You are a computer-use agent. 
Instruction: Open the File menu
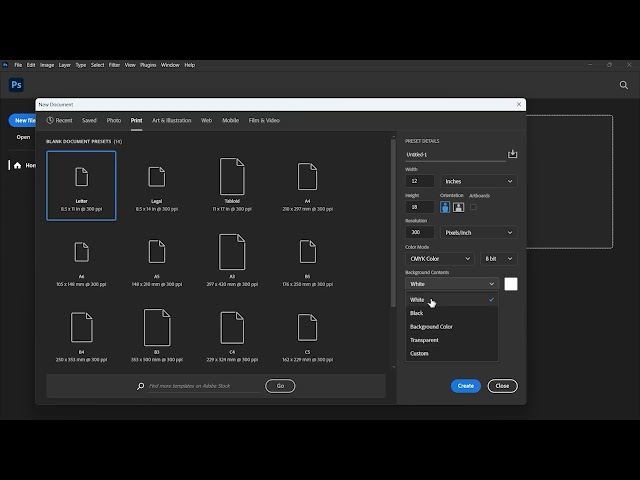[x=18, y=65]
